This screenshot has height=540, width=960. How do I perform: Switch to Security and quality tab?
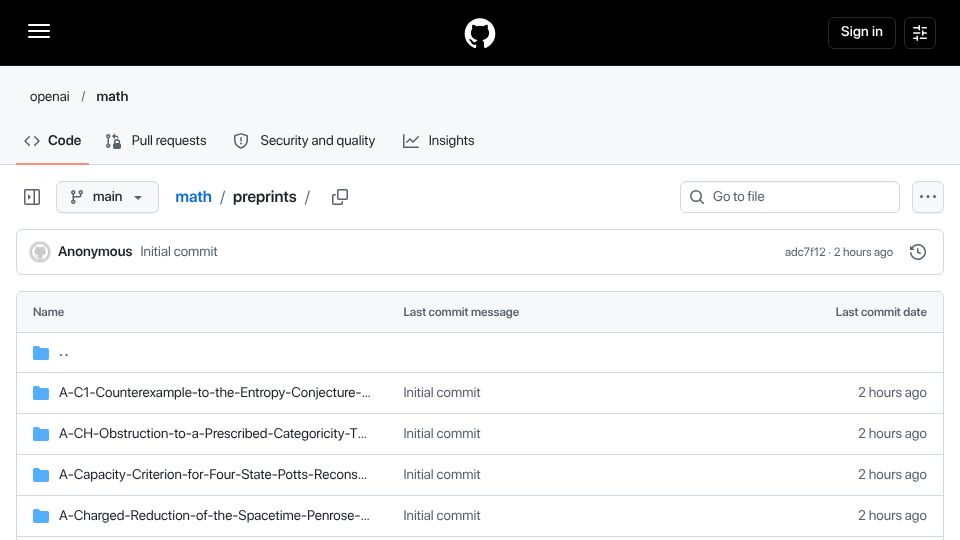[304, 141]
